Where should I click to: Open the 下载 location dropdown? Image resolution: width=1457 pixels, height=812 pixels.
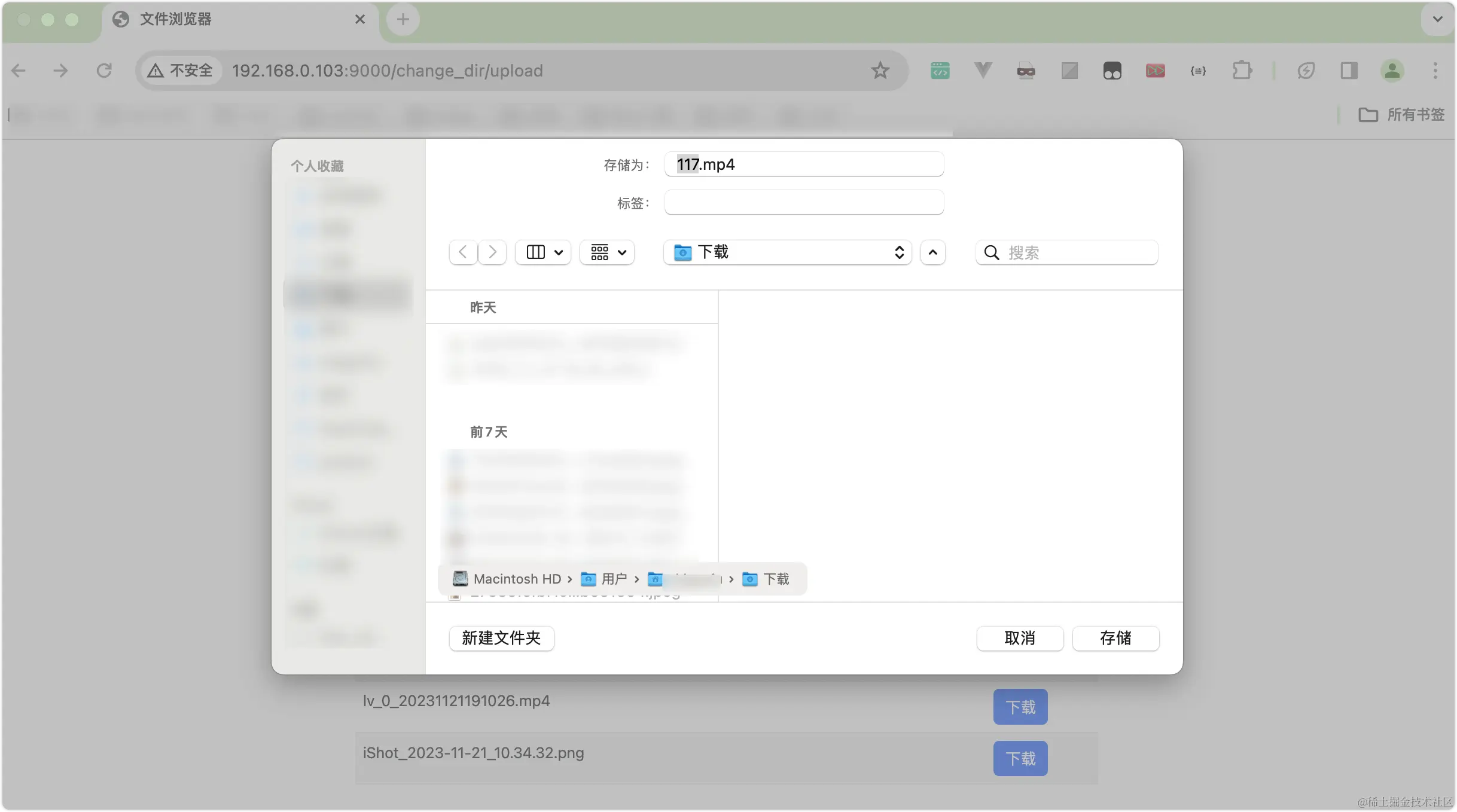click(x=787, y=252)
